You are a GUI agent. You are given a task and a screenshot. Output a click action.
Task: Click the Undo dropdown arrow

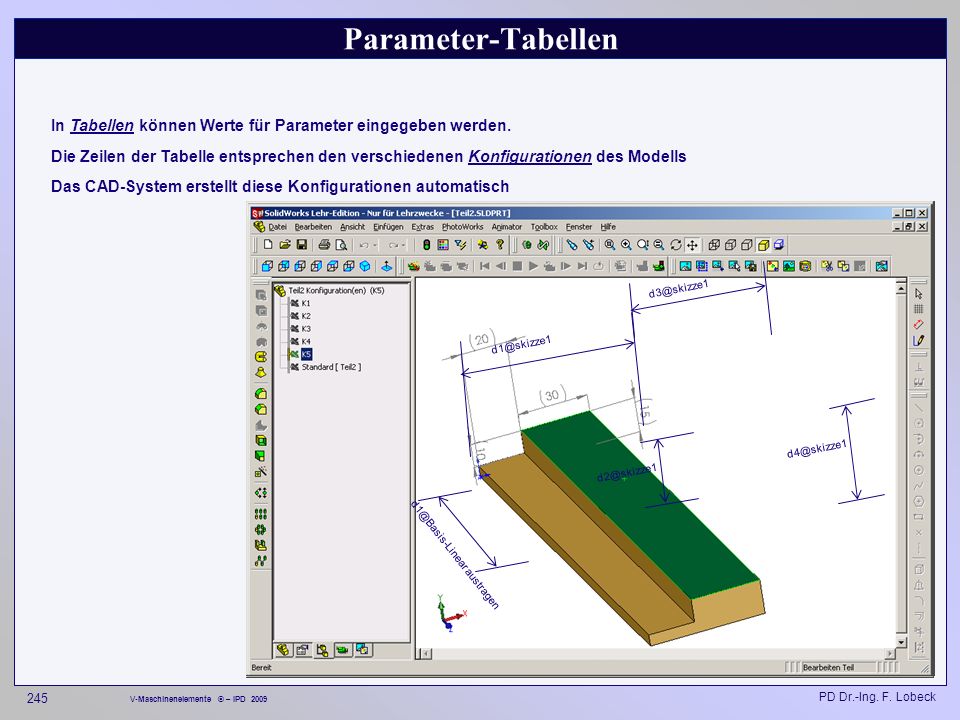point(375,246)
